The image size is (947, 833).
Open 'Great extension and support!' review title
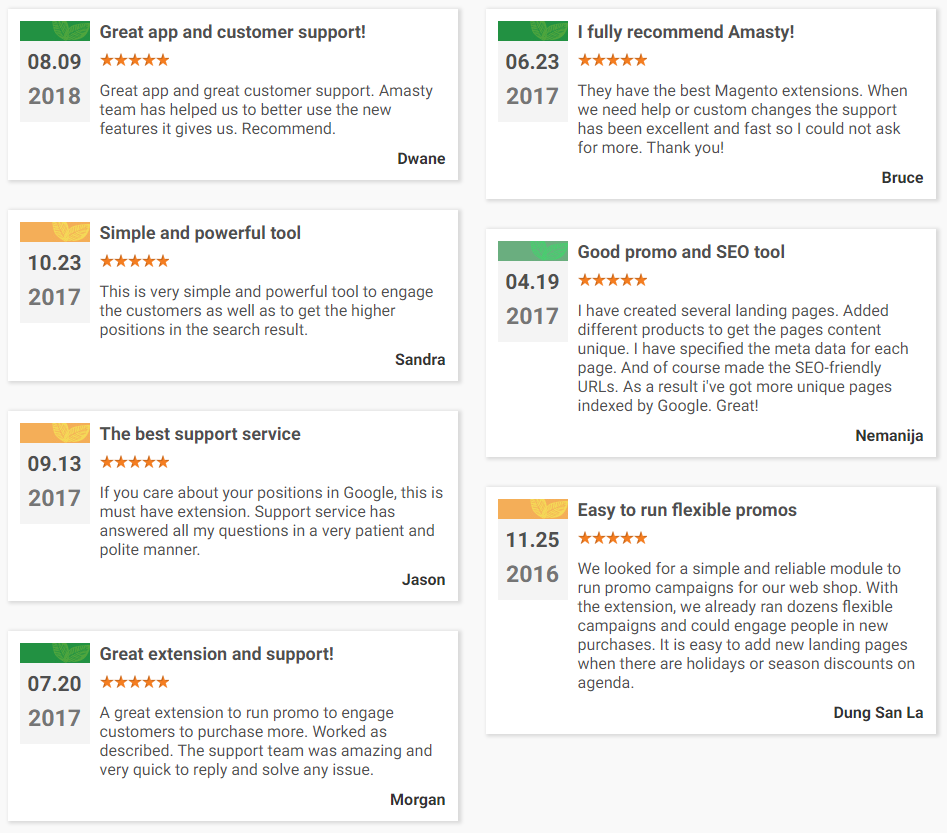click(x=216, y=654)
